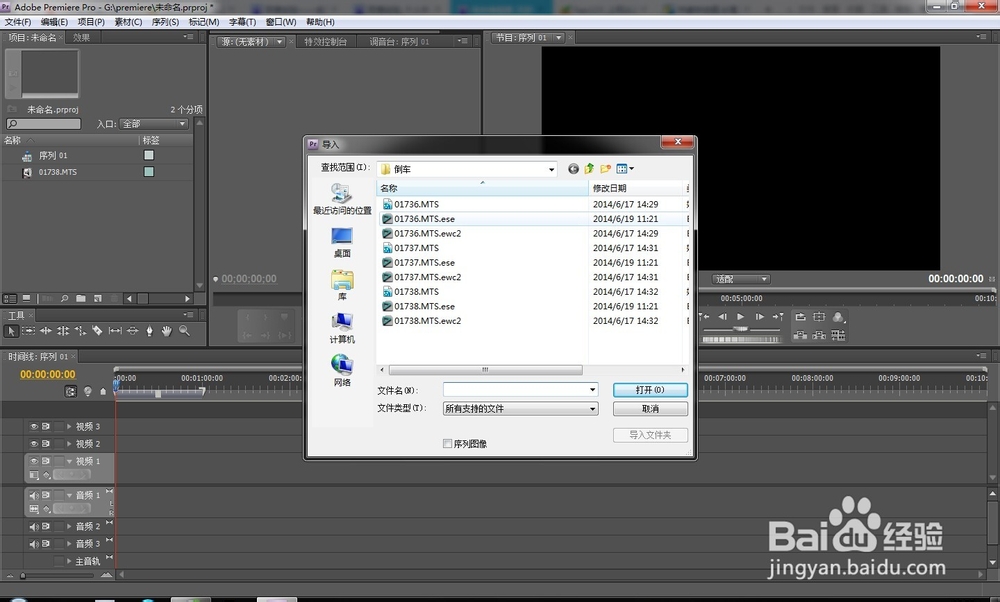Select the Rolling Edit tool
This screenshot has height=602, width=1000.
63,331
